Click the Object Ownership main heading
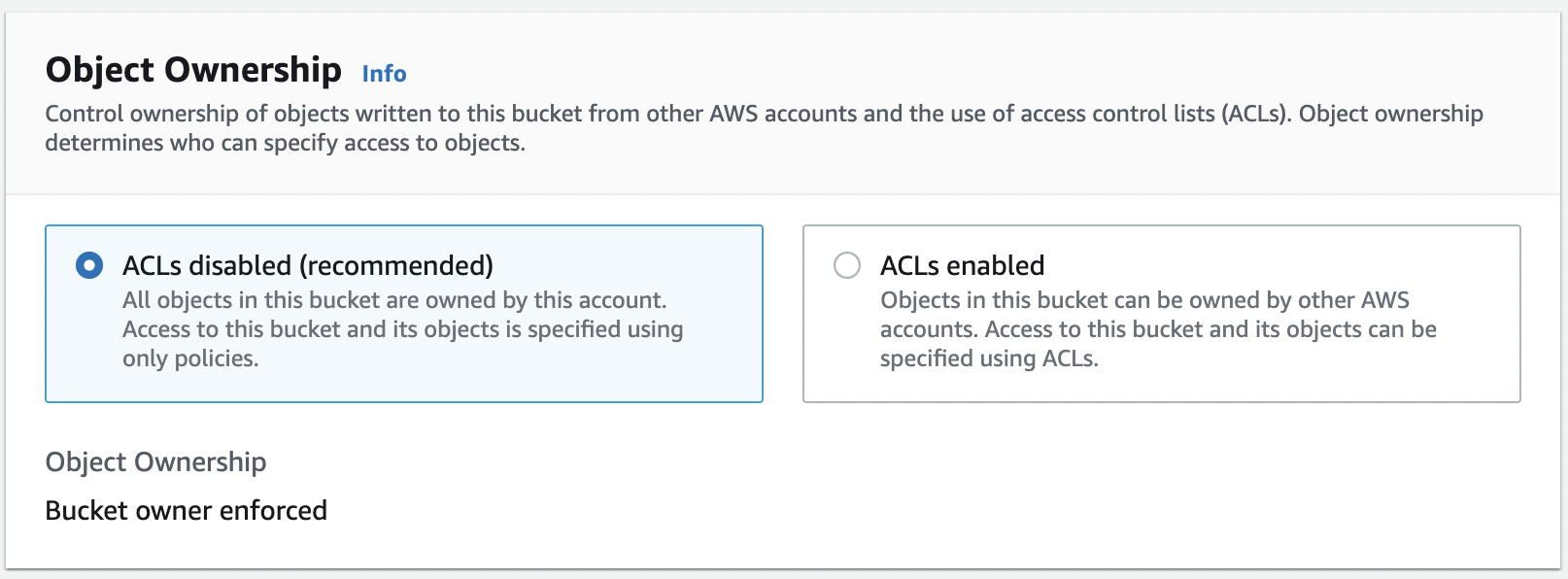1568x579 pixels. [x=193, y=70]
